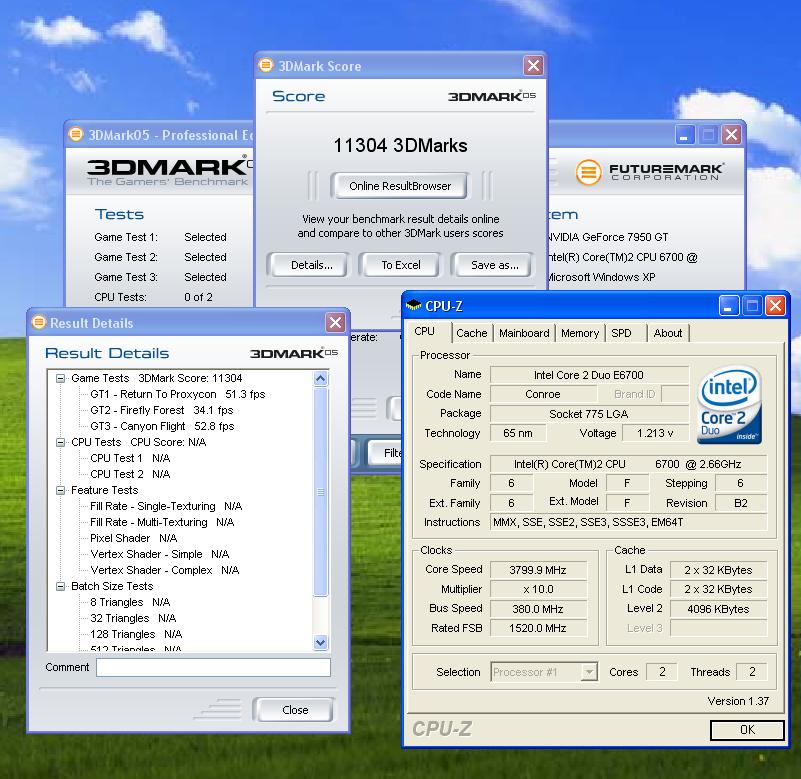Click the Core Speed value 3799.9 MHz
This screenshot has height=779, width=801.
point(538,570)
